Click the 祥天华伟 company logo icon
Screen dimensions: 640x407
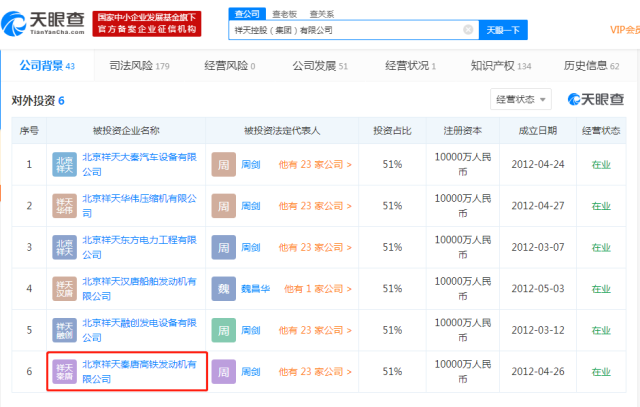tap(63, 206)
